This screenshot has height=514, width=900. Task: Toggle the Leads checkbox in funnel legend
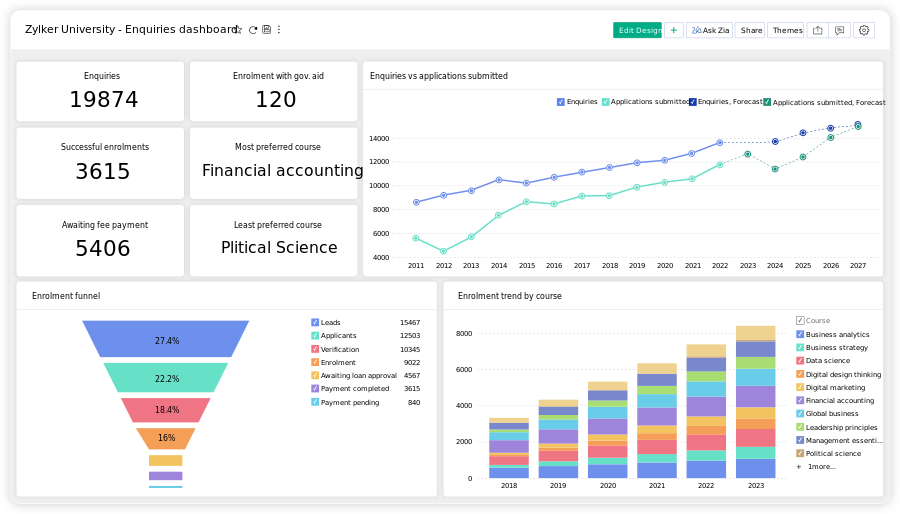click(315, 323)
